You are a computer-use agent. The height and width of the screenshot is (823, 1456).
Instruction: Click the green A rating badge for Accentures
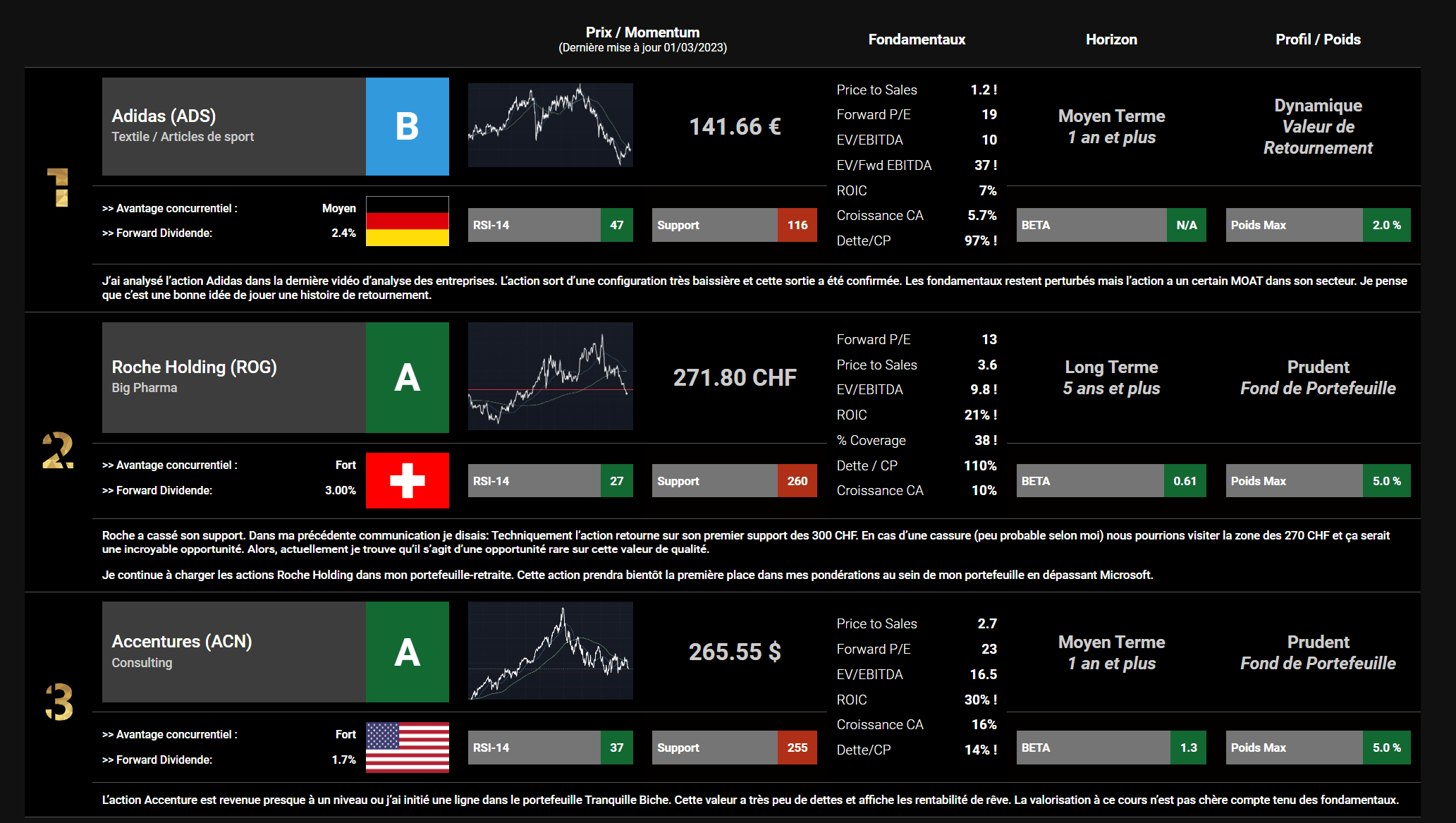click(407, 652)
